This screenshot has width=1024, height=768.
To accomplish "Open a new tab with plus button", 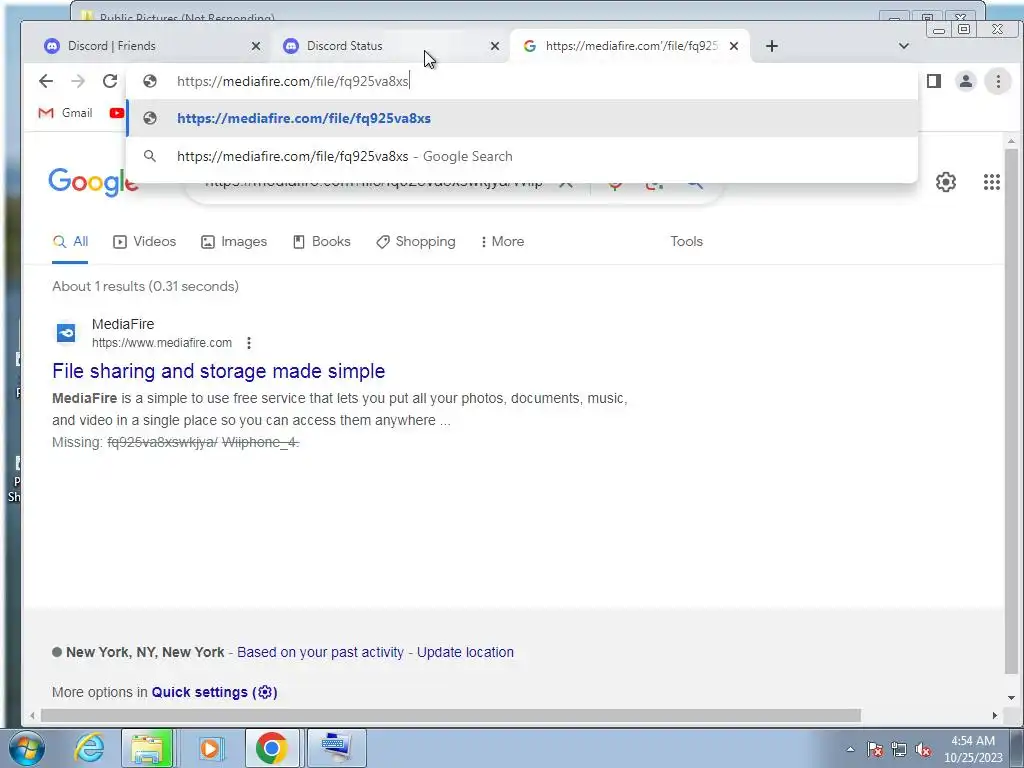I will [771, 46].
